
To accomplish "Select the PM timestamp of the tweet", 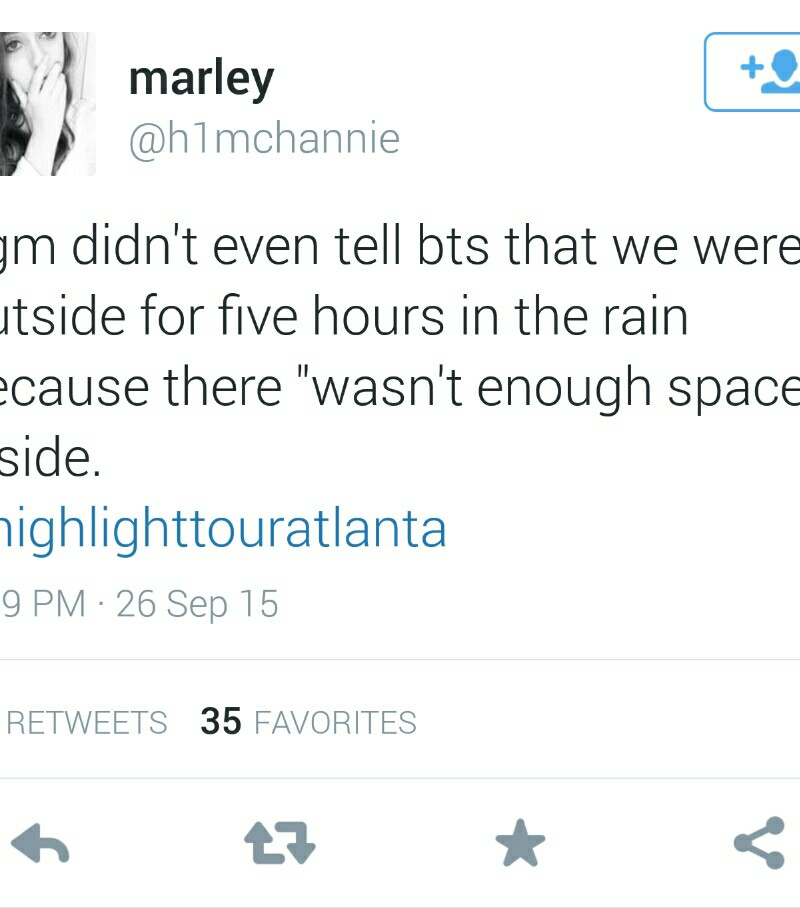I will click(x=43, y=603).
